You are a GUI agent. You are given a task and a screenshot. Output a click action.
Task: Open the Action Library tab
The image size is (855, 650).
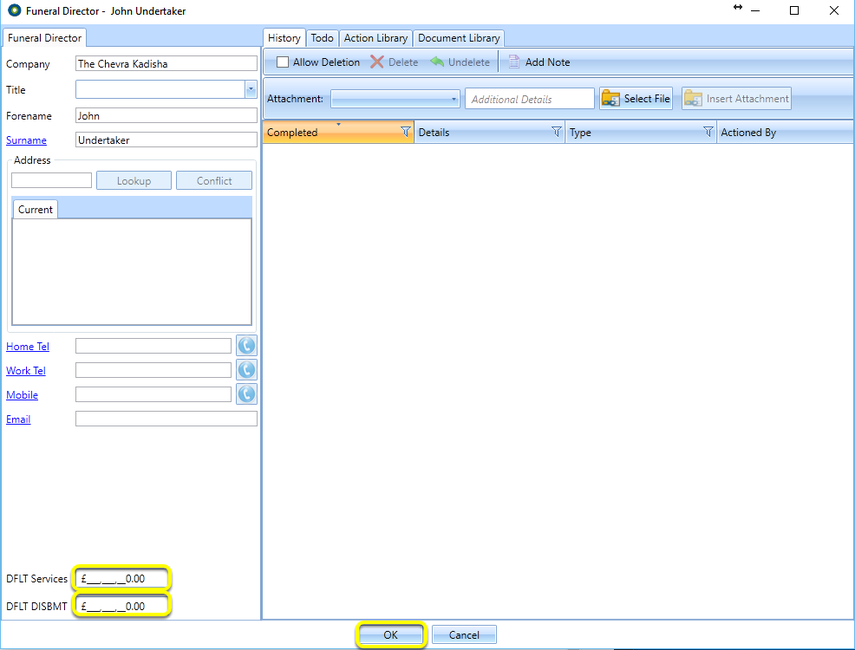[x=375, y=38]
